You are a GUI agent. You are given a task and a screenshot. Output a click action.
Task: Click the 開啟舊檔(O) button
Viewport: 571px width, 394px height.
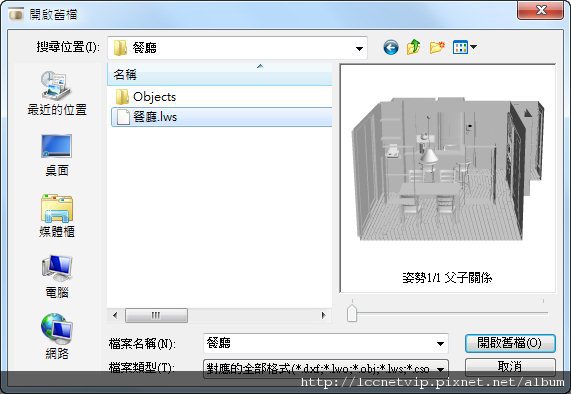pyautogui.click(x=510, y=343)
